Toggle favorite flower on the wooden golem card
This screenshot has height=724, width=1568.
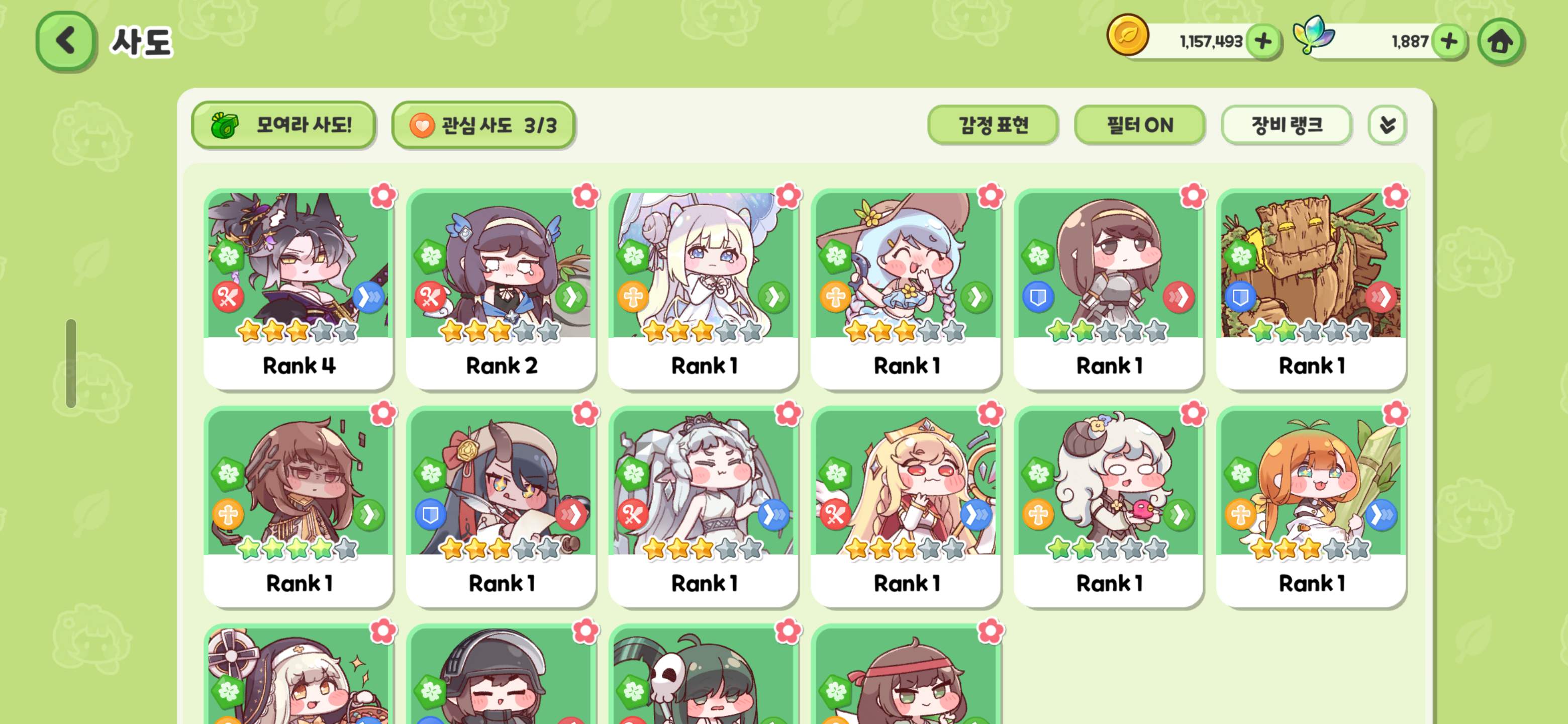[1395, 196]
